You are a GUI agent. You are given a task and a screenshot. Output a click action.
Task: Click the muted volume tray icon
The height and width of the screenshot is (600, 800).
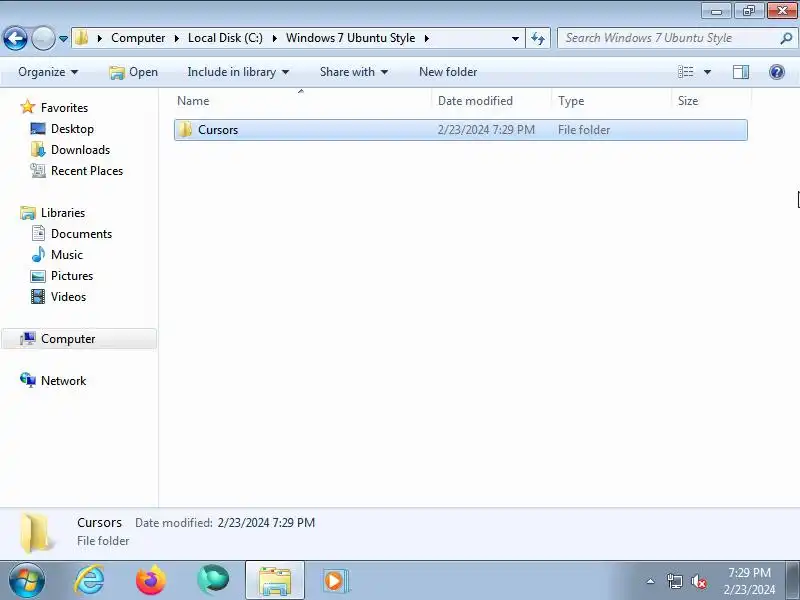pos(698,581)
